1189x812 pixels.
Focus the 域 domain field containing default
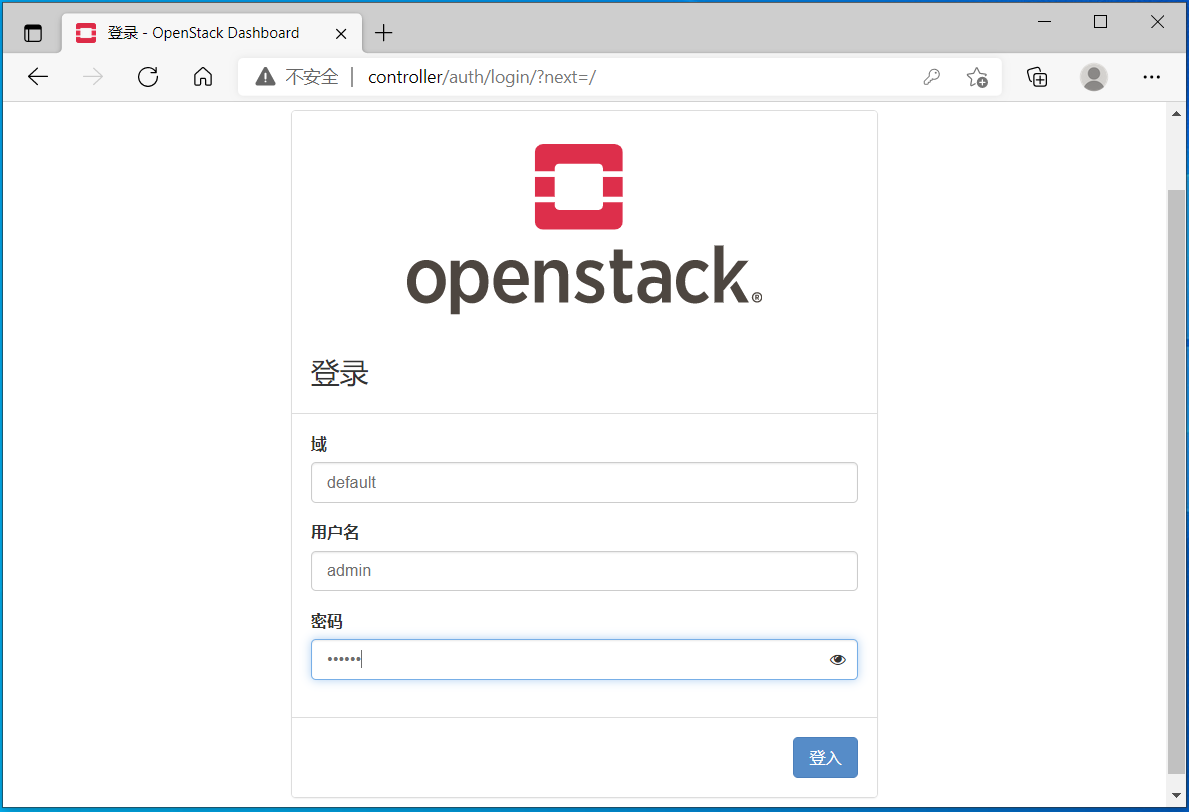coord(584,482)
